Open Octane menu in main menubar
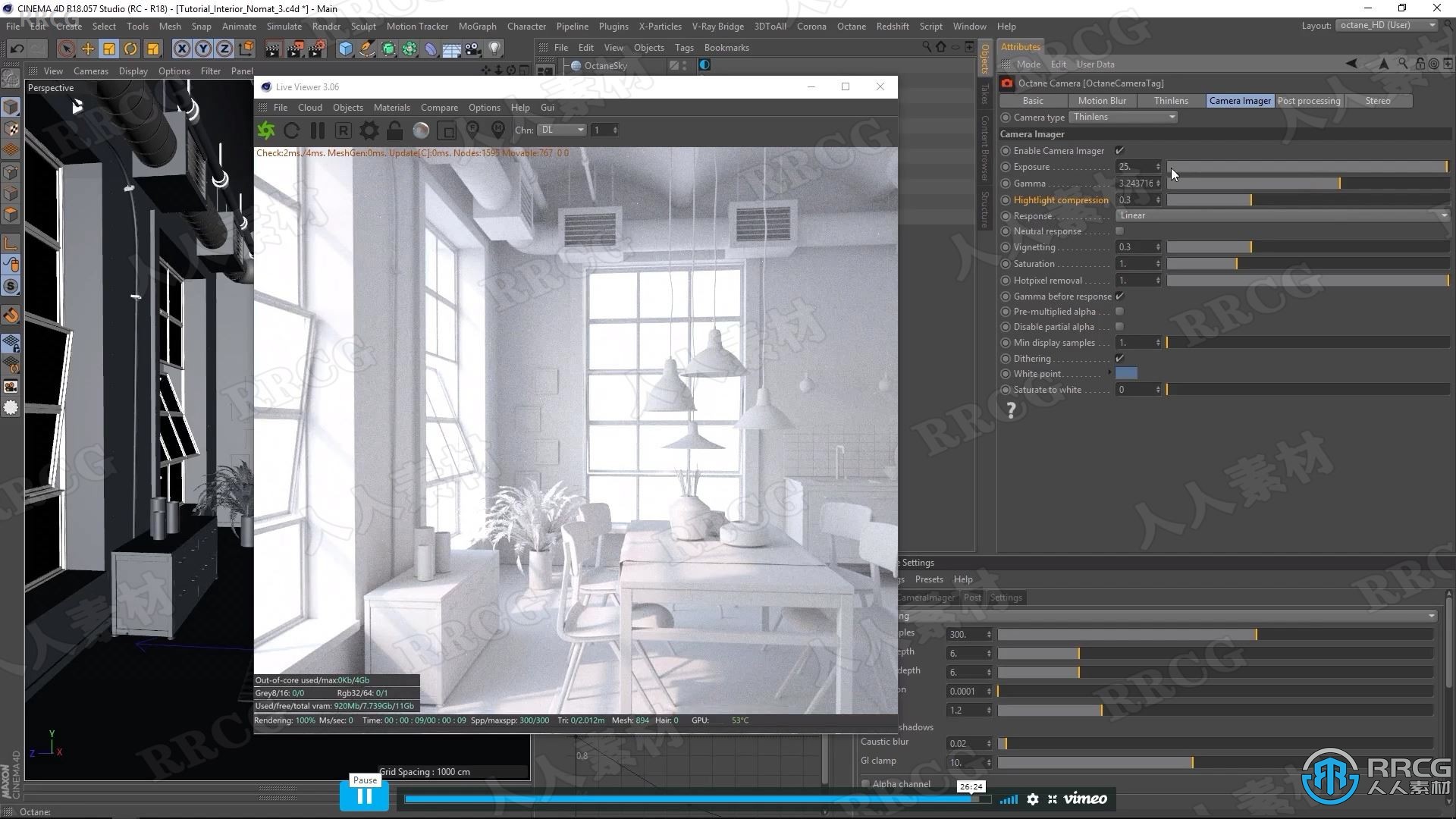Viewport: 1456px width, 819px height. pyautogui.click(x=851, y=26)
